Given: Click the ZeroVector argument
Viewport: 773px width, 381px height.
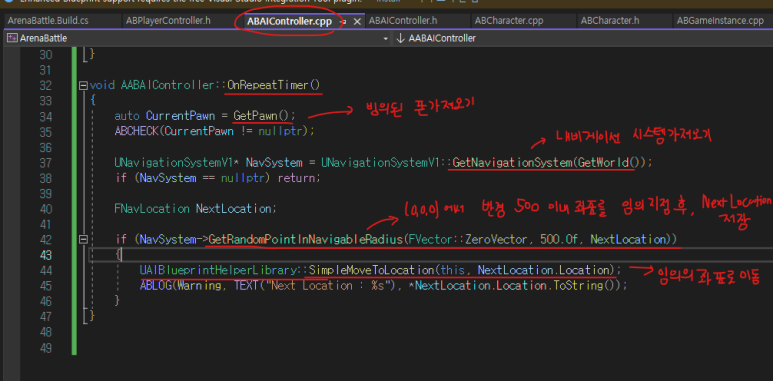Looking at the screenshot, I should [497, 240].
